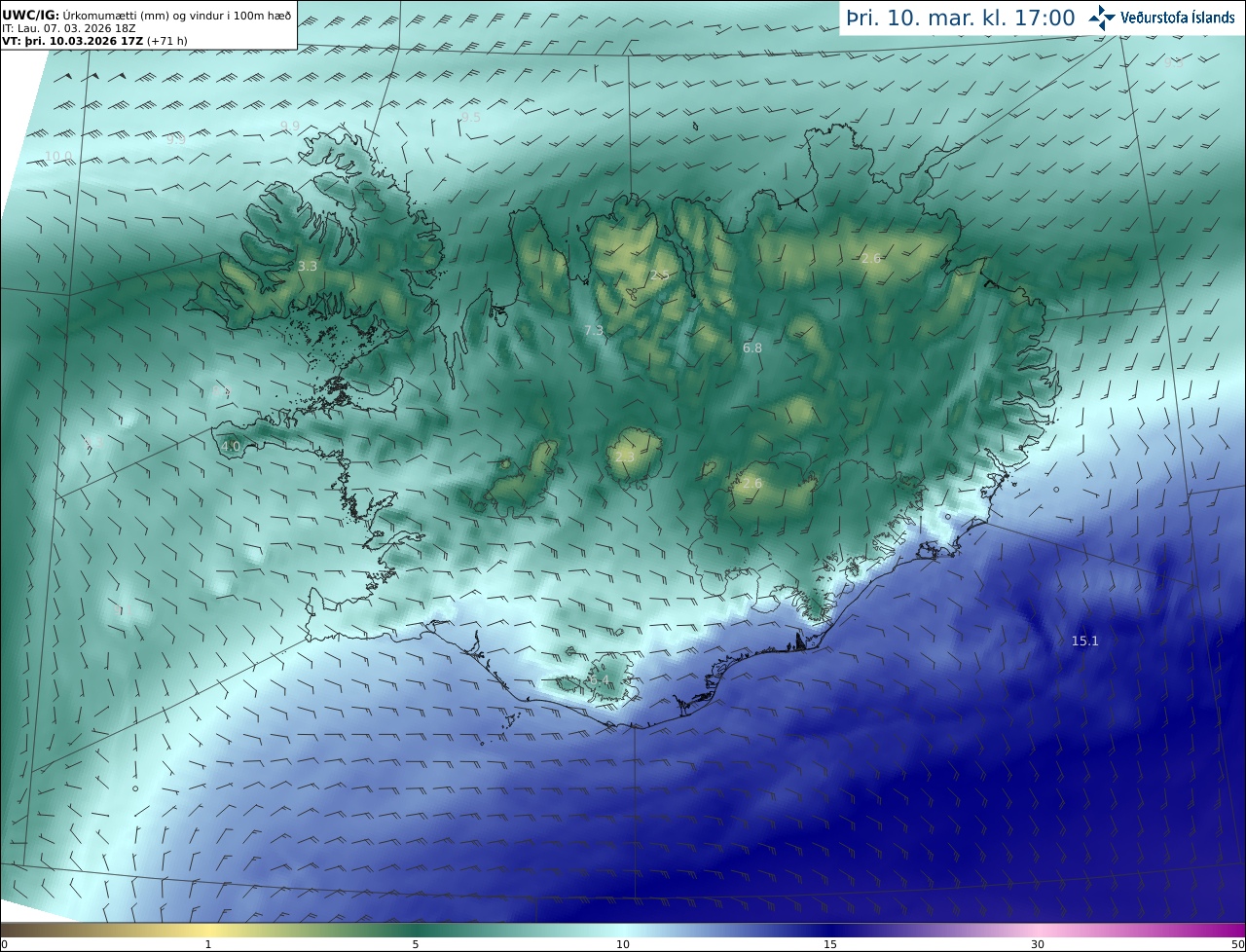
Task: Click the pink colorbar section near 30
Action: [x=1038, y=931]
